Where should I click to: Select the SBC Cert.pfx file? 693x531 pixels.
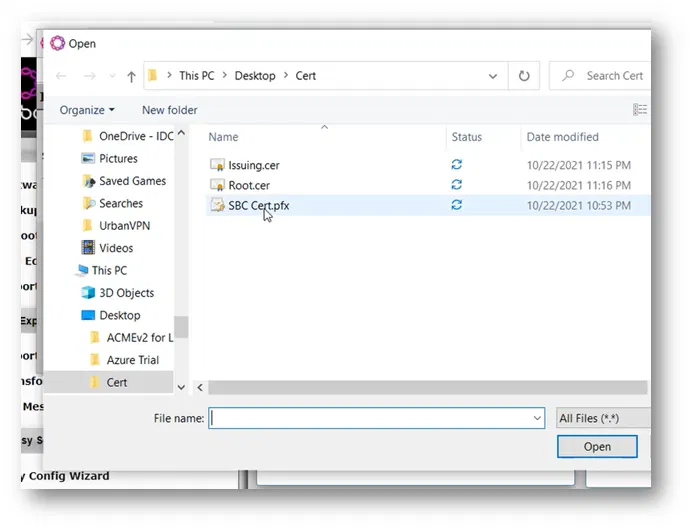coord(258,205)
